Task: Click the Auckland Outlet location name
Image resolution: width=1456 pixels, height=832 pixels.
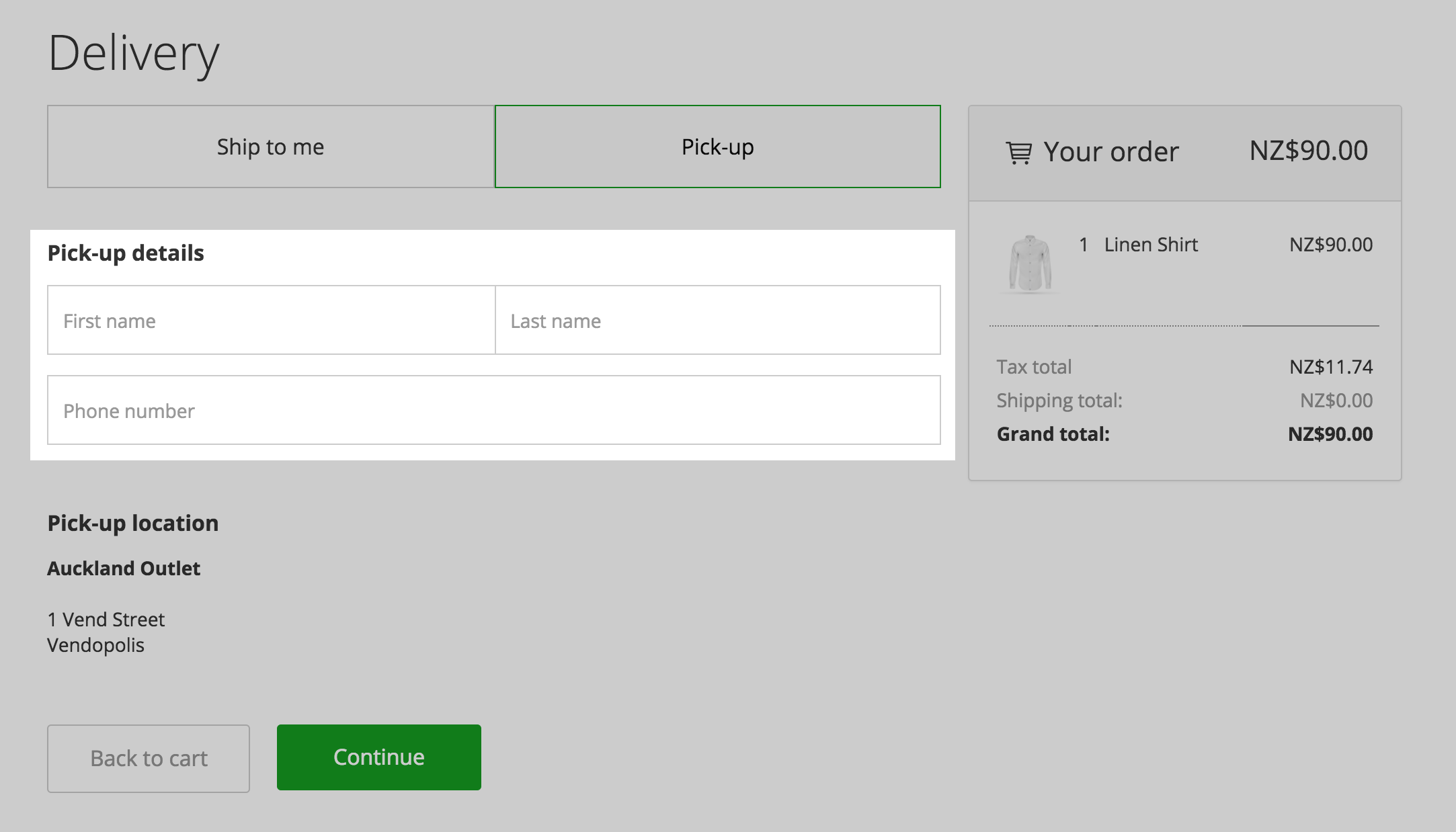Action: (124, 569)
